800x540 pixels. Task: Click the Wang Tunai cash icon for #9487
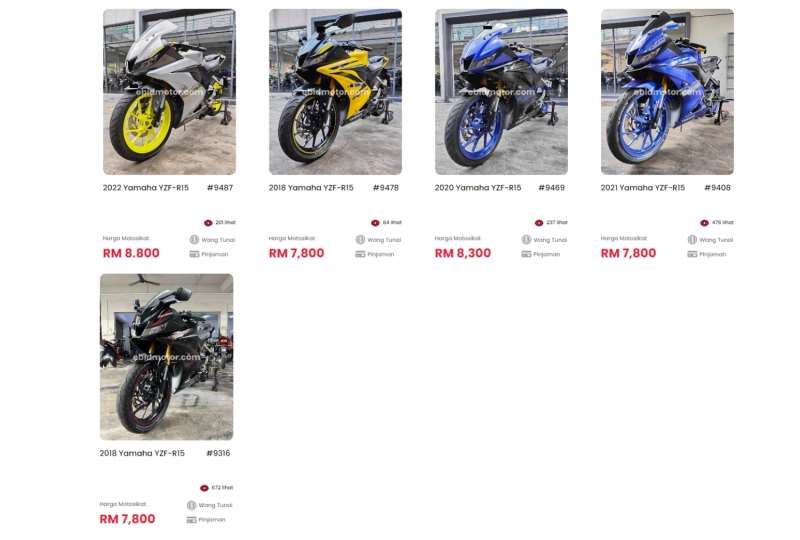pyautogui.click(x=194, y=239)
